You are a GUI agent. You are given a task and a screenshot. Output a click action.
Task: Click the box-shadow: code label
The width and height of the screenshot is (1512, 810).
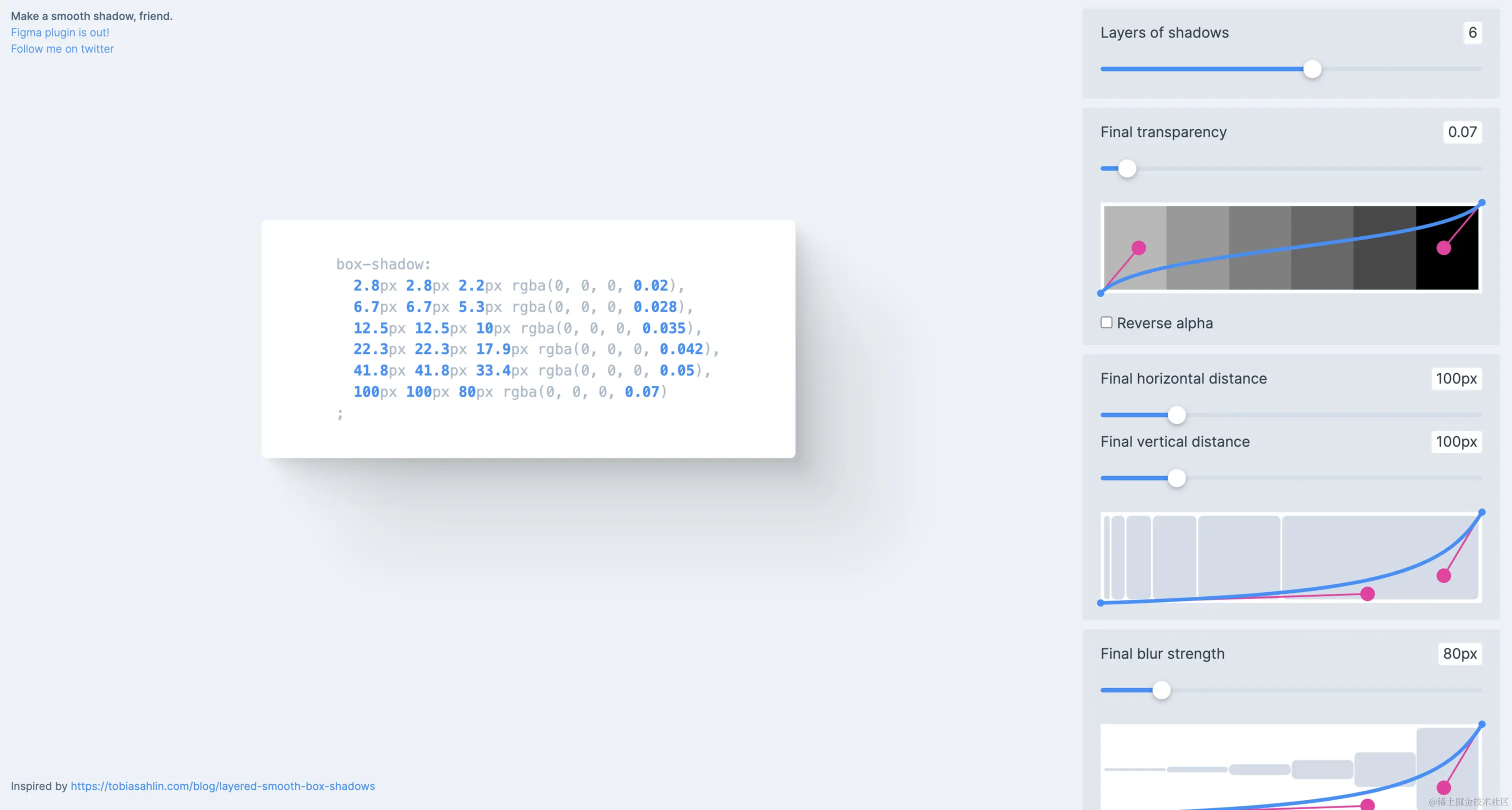coord(383,264)
